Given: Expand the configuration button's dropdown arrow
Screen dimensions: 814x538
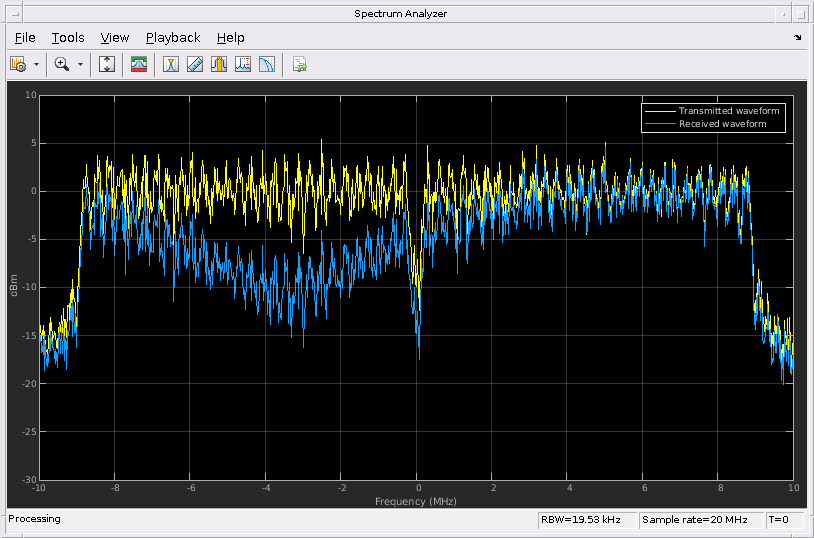Looking at the screenshot, I should click(x=37, y=64).
